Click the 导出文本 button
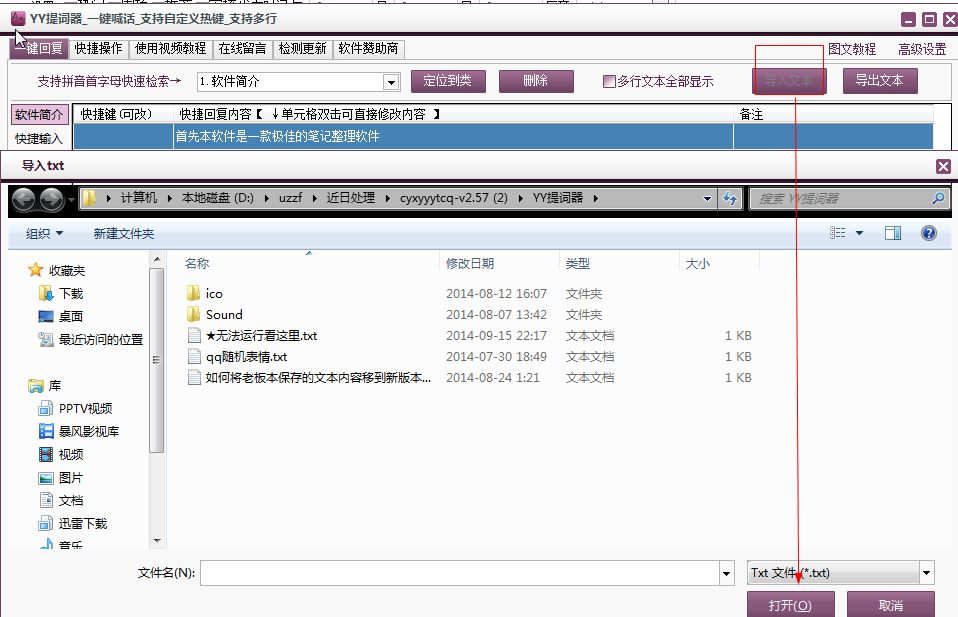The image size is (958, 617). pos(880,81)
